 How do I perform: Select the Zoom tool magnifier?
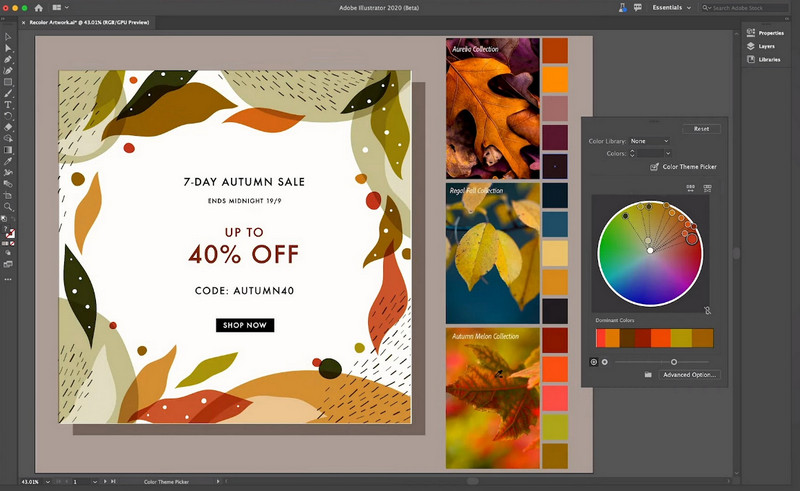click(8, 206)
